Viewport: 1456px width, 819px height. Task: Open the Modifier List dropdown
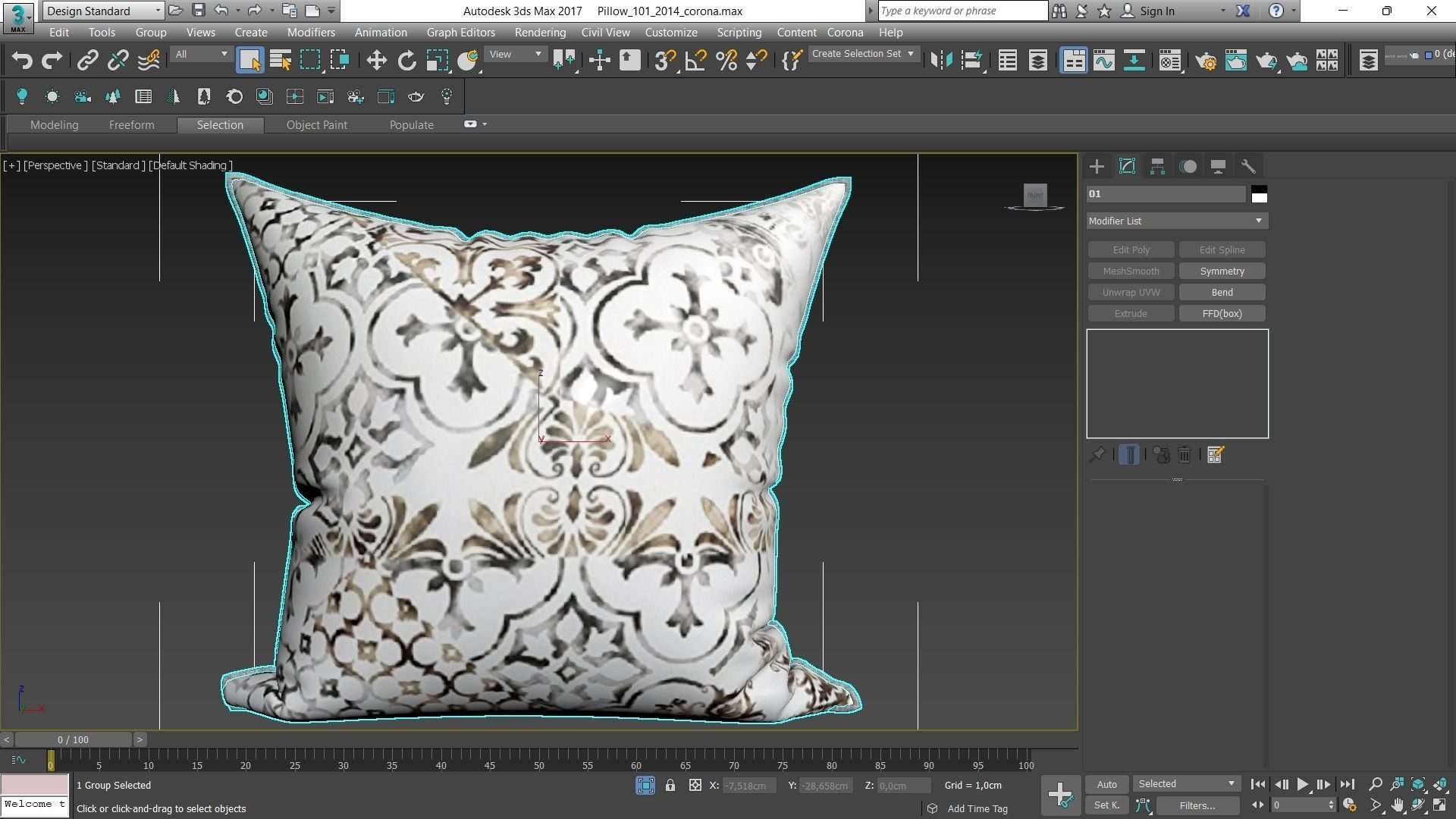1177,221
